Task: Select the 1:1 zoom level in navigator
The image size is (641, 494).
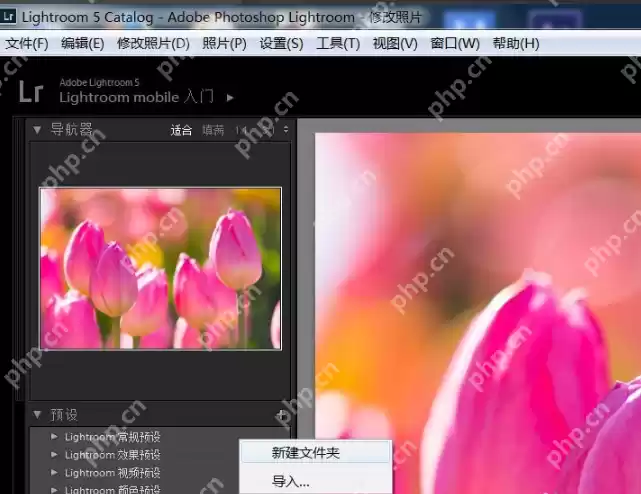Action: [241, 130]
